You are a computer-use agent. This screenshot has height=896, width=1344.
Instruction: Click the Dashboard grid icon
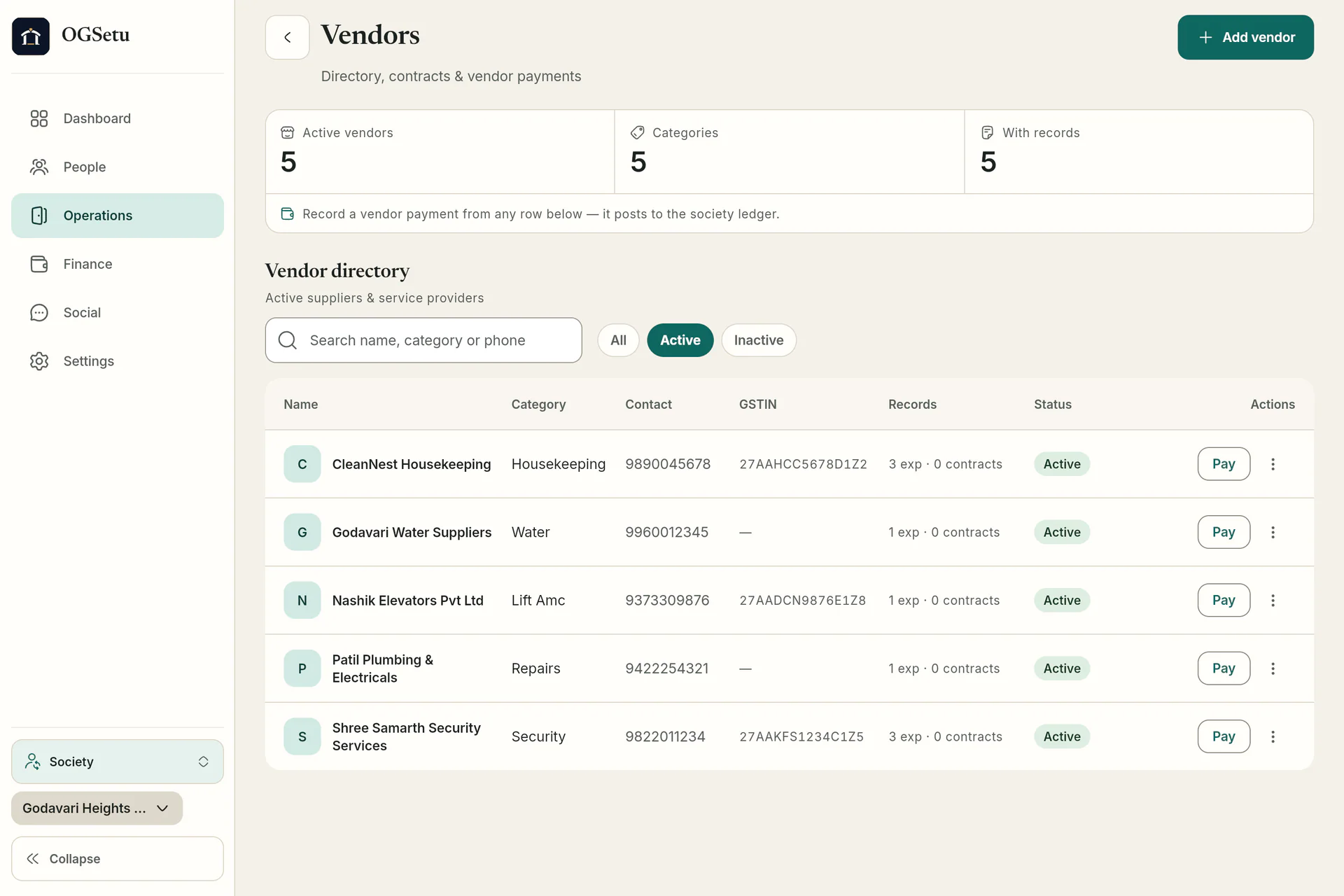pos(39,118)
